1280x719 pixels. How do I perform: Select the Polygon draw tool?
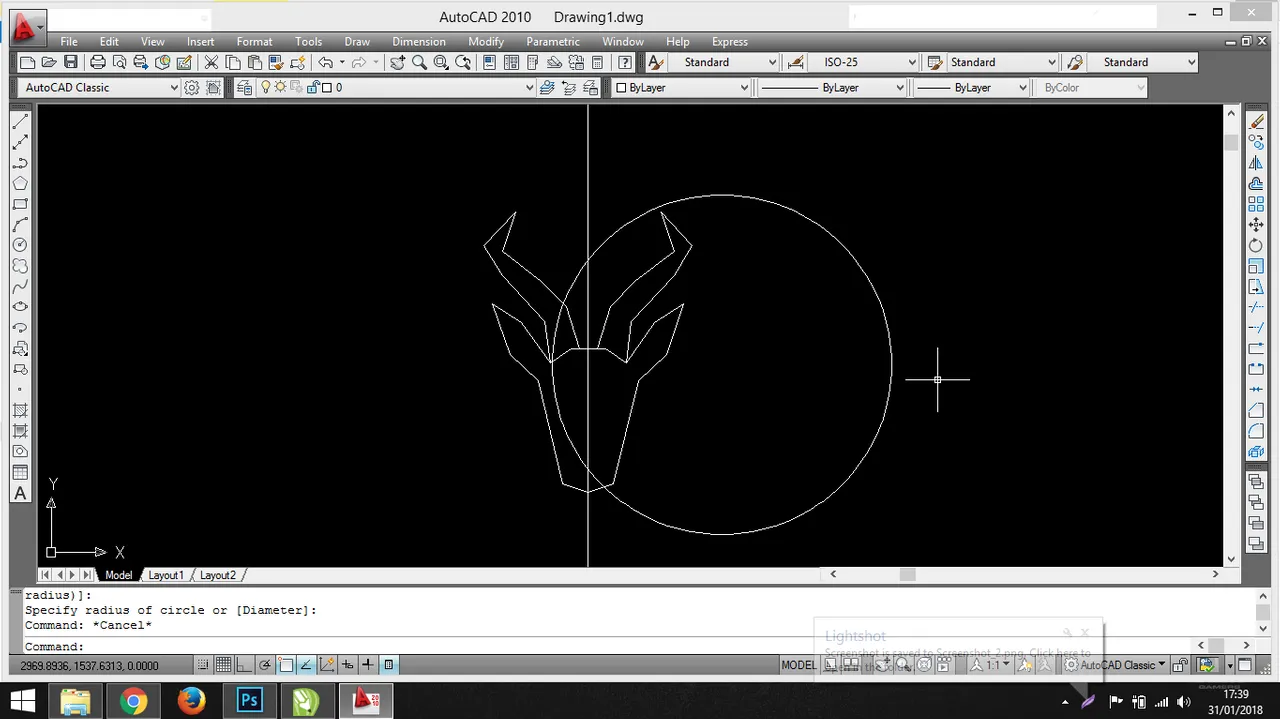(x=20, y=183)
